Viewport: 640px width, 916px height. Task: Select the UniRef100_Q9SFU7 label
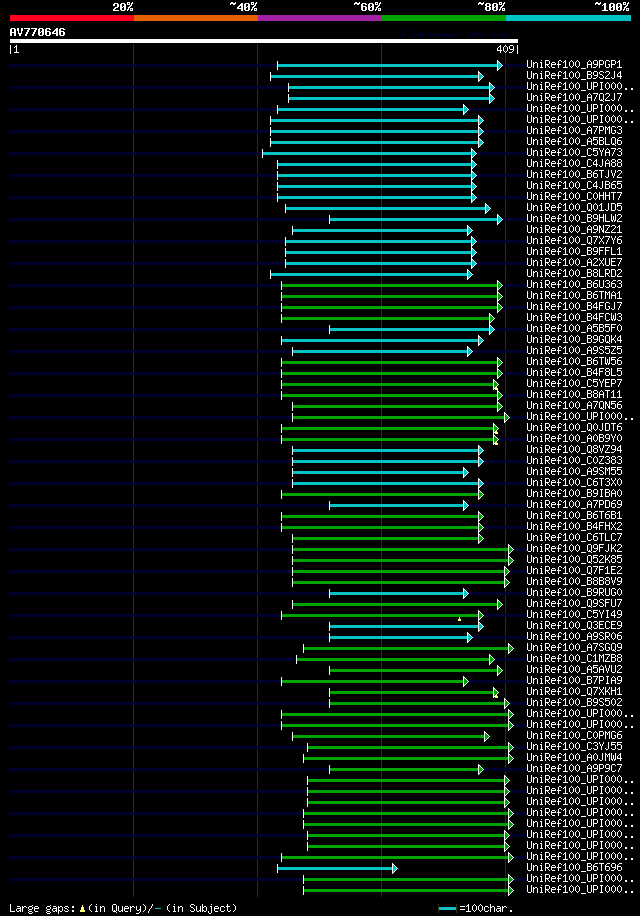[x=574, y=604]
